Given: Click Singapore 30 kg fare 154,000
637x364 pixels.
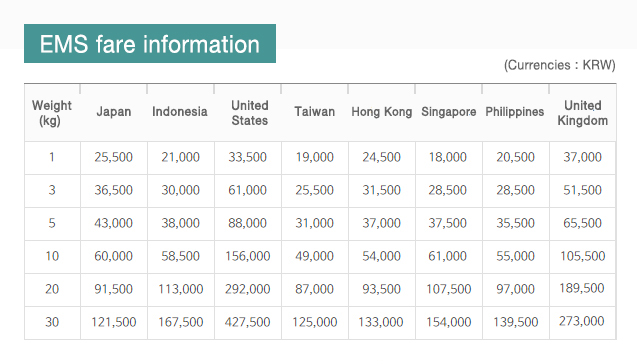Looking at the screenshot, I should [x=448, y=322].
